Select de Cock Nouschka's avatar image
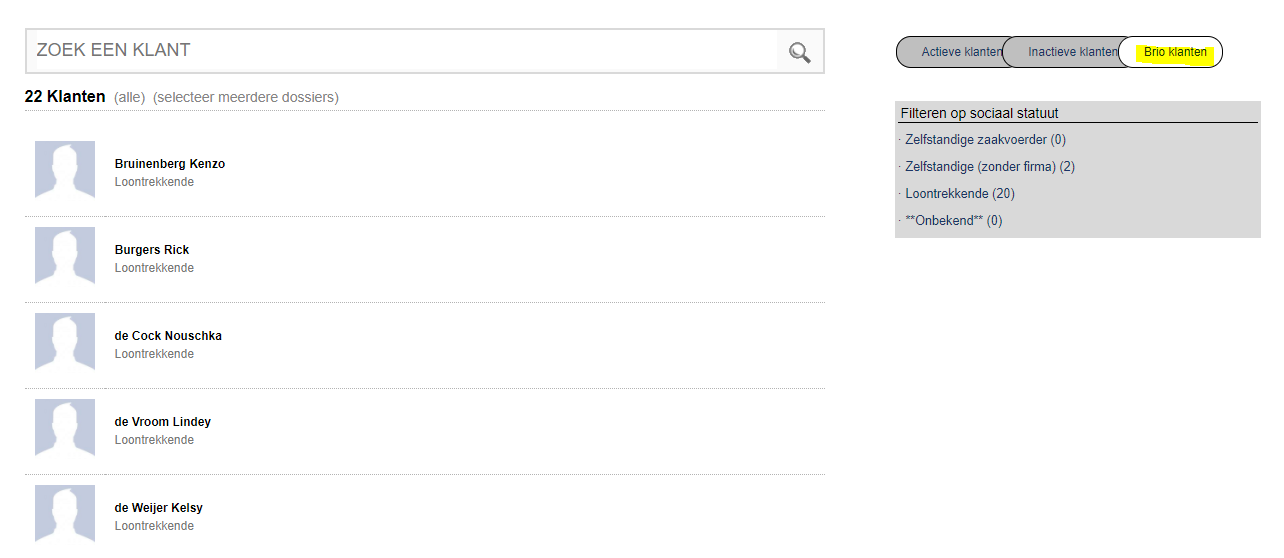Screen dimensions: 1284x558 pos(65,342)
